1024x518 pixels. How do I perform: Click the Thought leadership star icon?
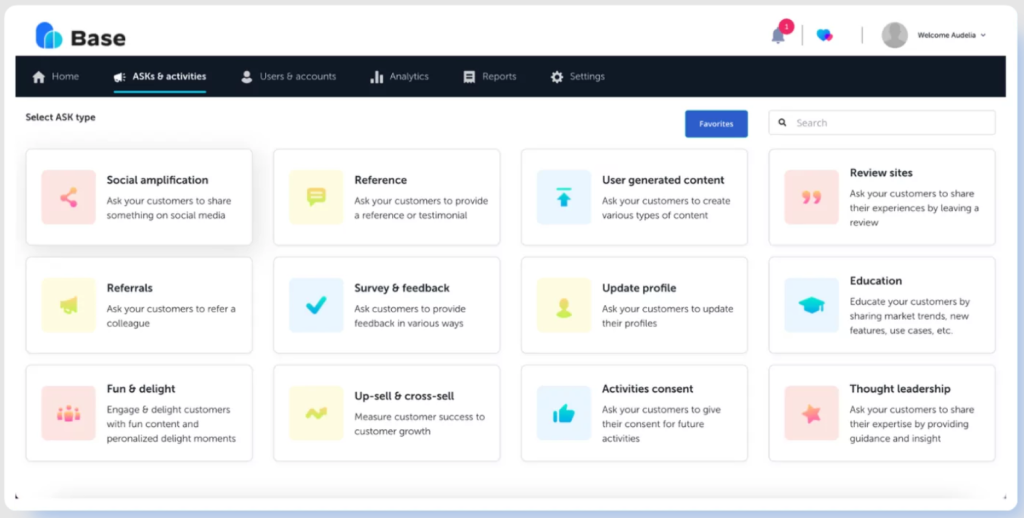(x=811, y=413)
